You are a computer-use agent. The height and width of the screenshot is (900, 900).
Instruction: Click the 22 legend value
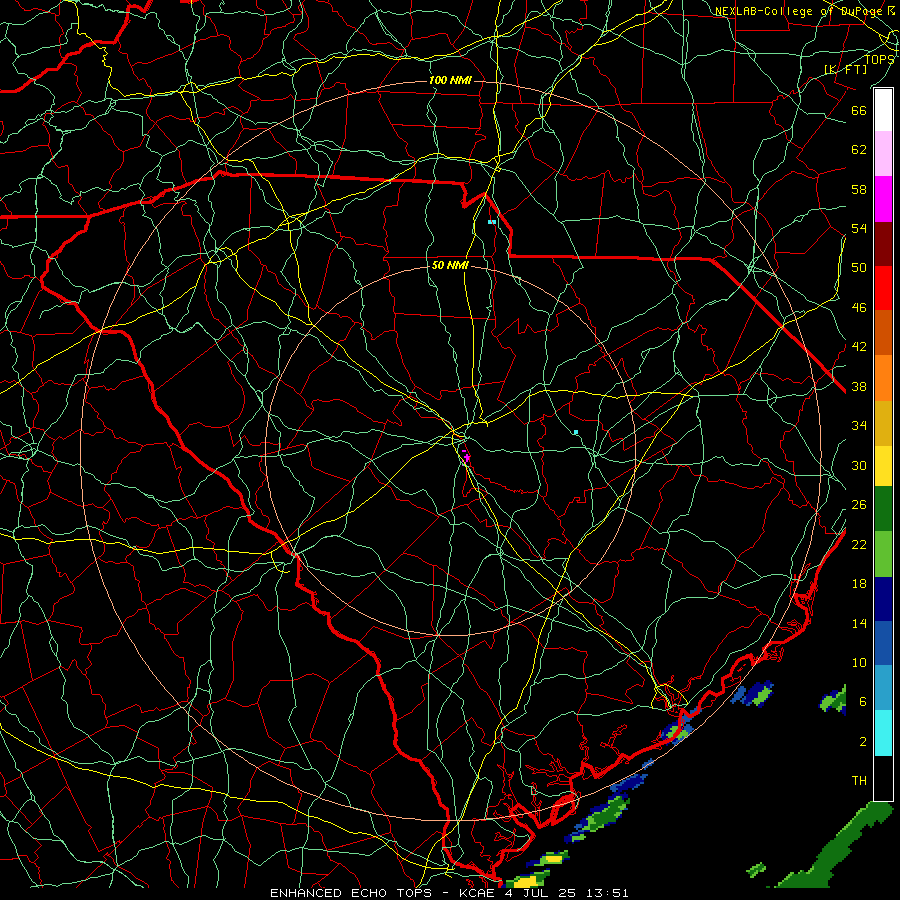click(859, 544)
